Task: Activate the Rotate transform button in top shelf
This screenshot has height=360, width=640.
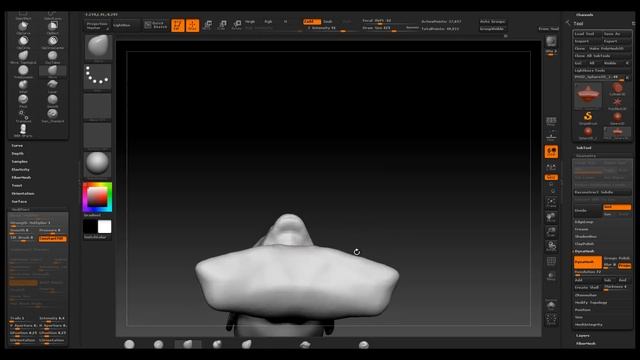Action: (237, 25)
